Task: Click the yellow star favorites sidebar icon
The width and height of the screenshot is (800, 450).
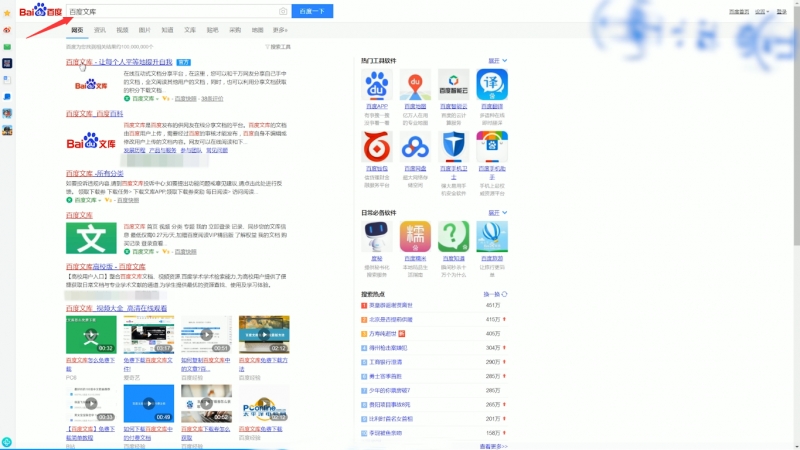Action: (7, 13)
